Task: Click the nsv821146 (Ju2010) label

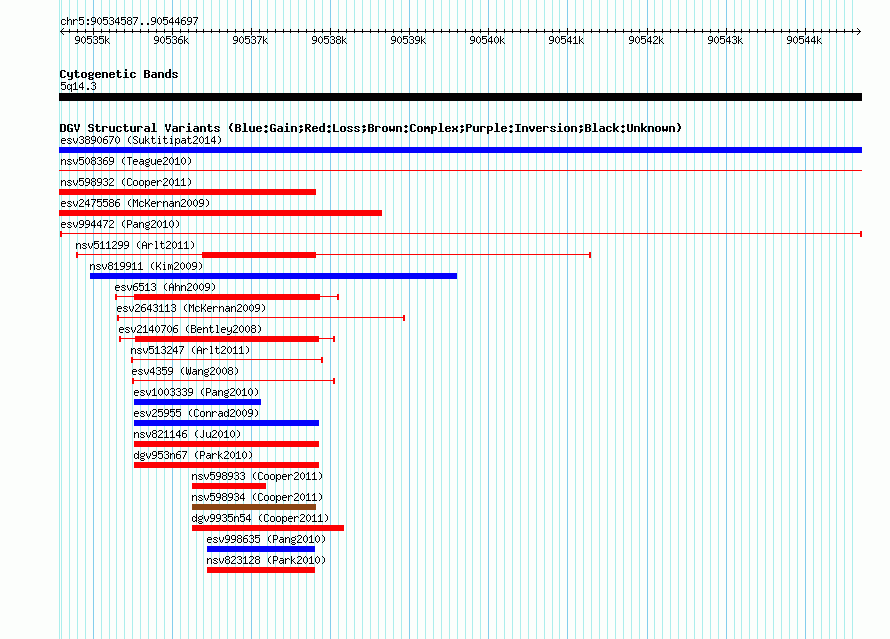Action: [187, 434]
